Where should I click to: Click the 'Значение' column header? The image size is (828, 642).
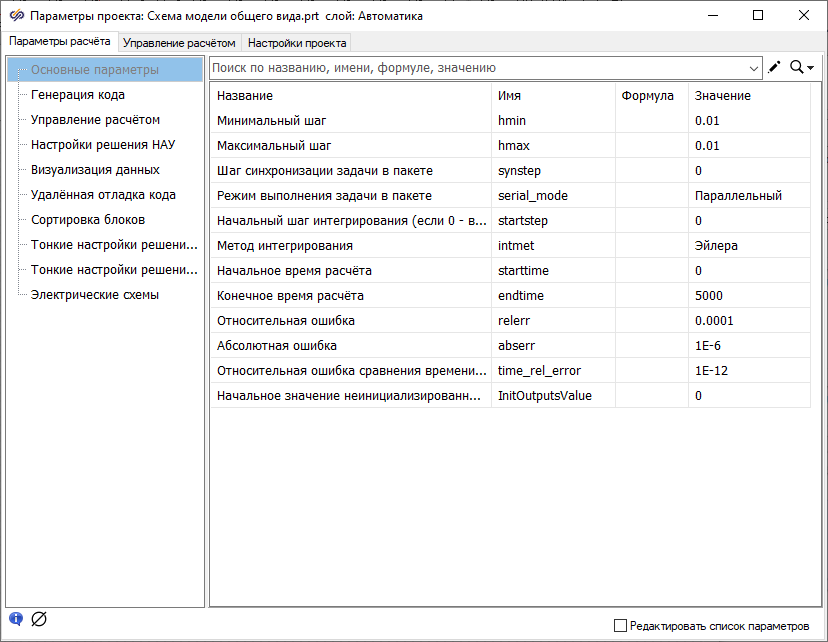click(722, 95)
